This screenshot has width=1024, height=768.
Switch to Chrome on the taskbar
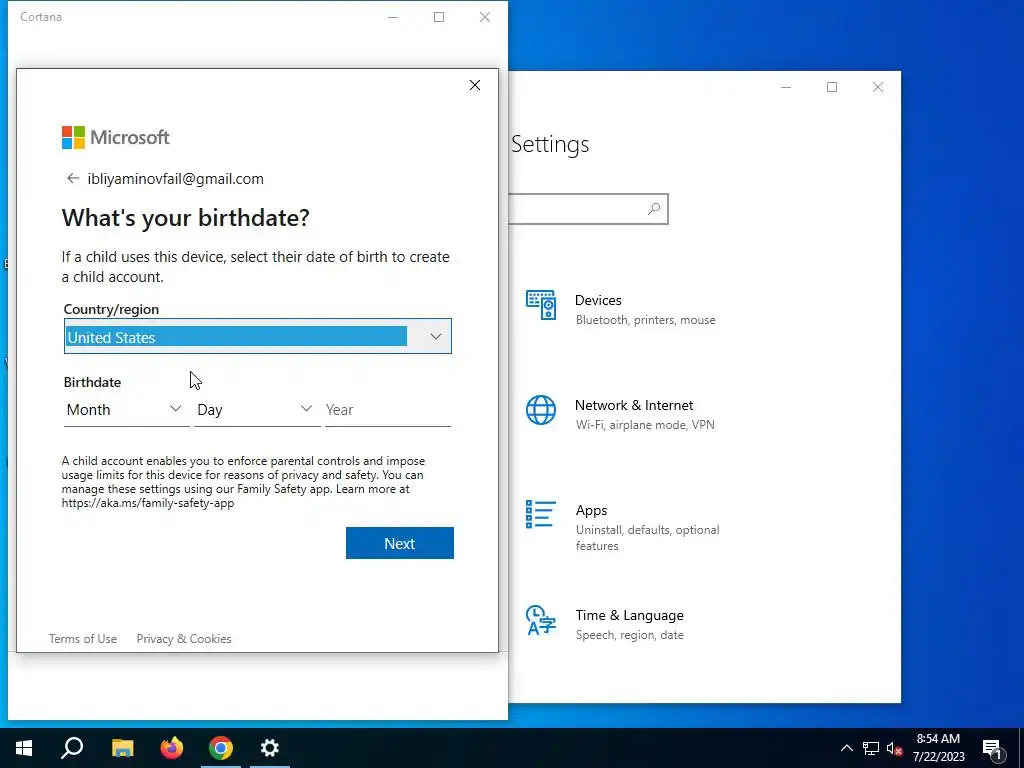tap(221, 748)
